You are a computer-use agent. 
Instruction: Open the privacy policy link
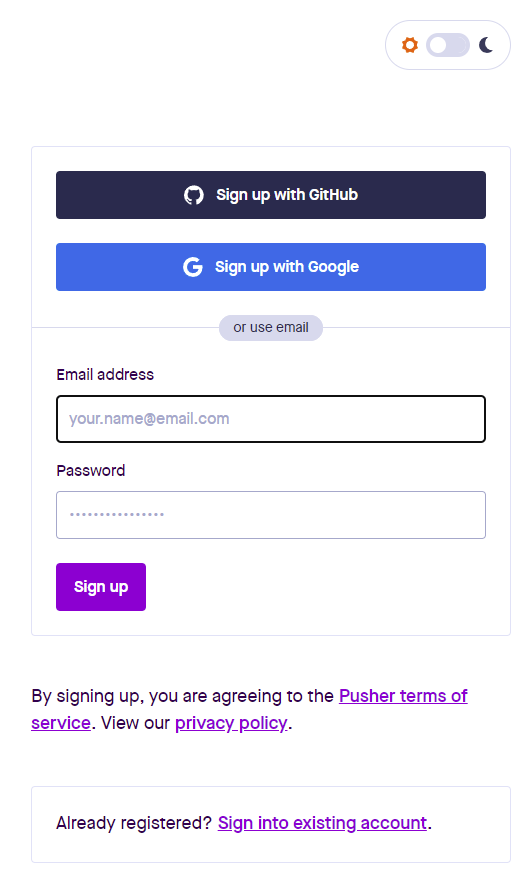point(231,723)
